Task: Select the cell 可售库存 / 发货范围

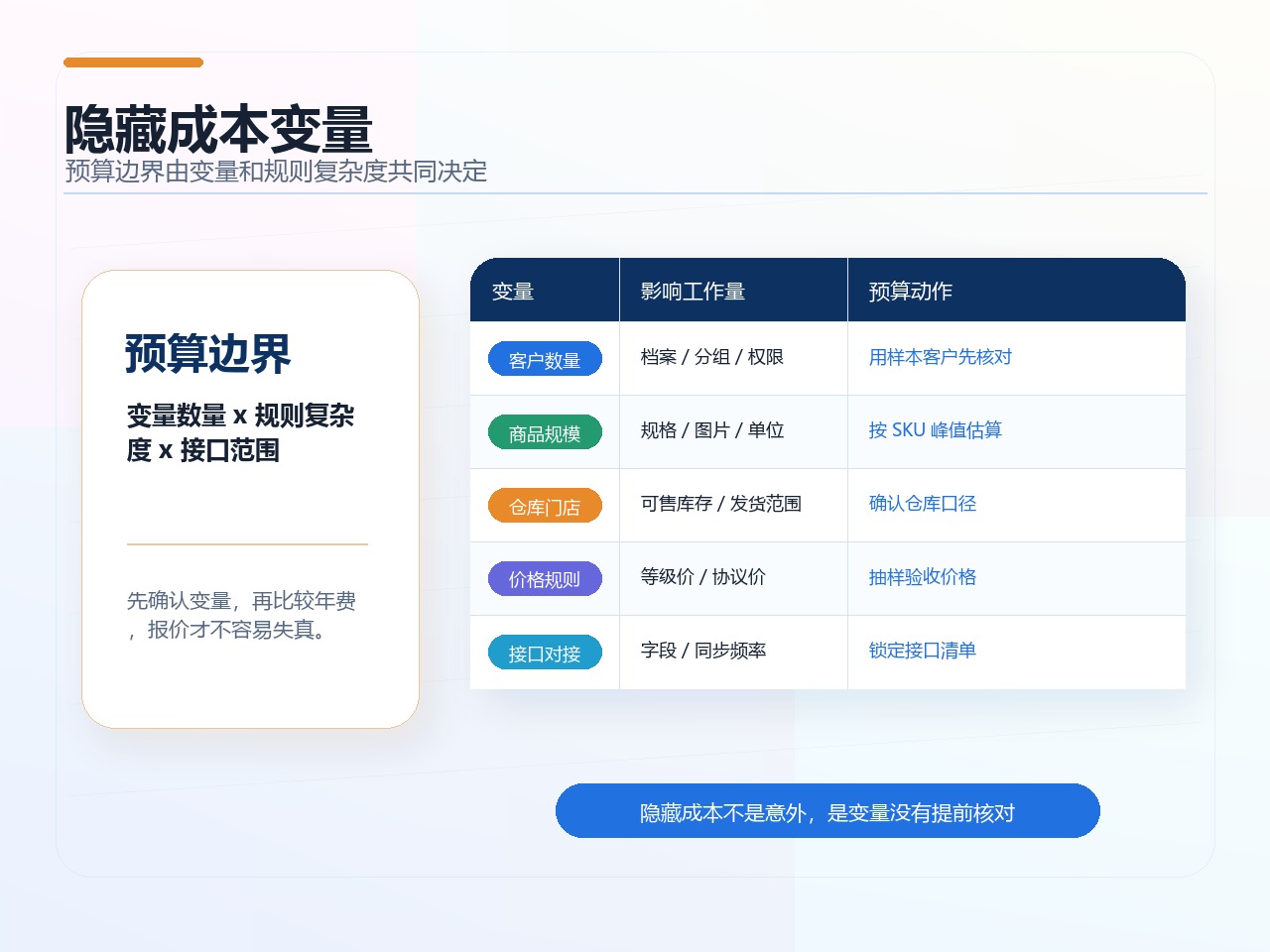Action: [x=733, y=505]
